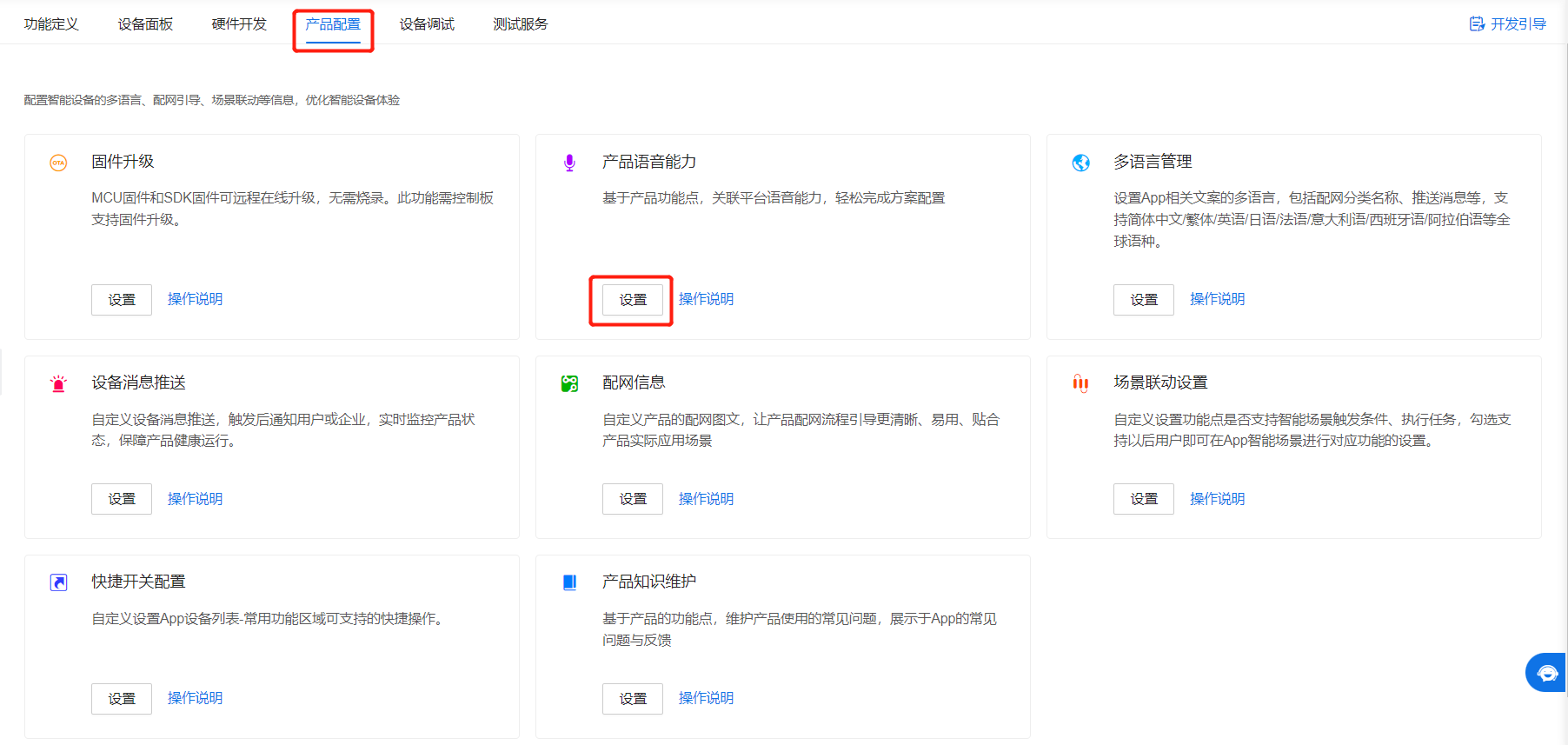Click the description starting 自定义设置App设备列表
This screenshot has width=1568, height=745.
click(269, 619)
